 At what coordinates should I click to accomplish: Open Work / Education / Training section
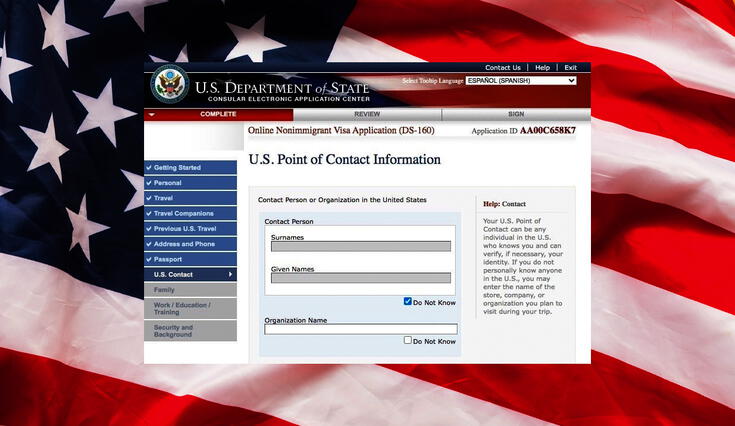190,308
